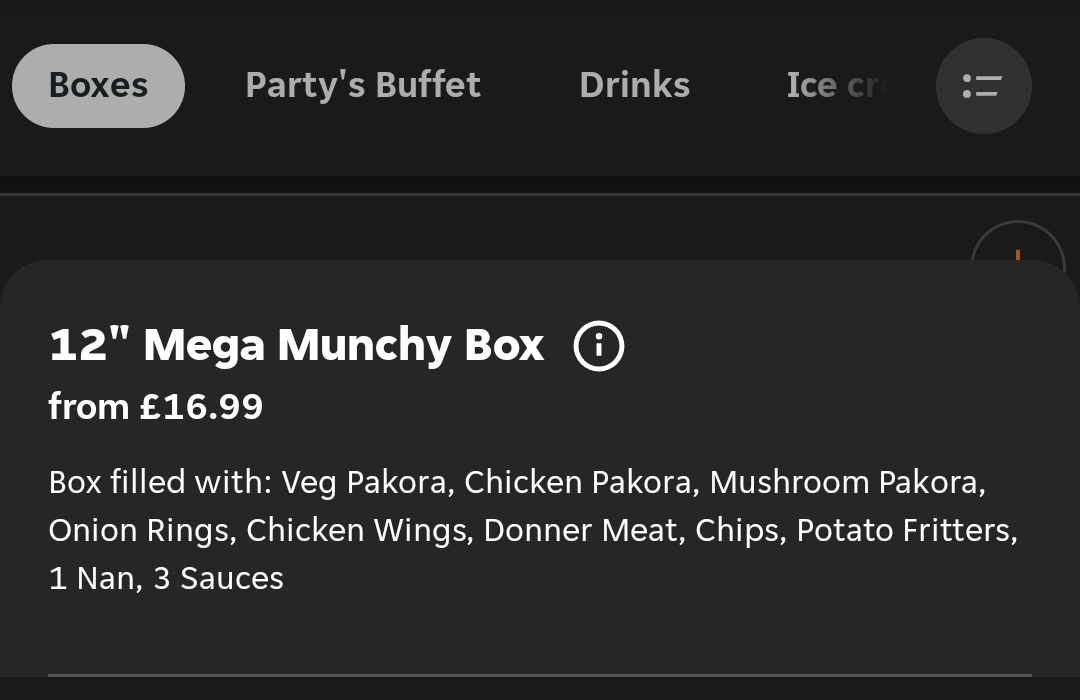The height and width of the screenshot is (700, 1080).
Task: Tap the info icon beside Mega Munchy Box
Action: coord(598,346)
